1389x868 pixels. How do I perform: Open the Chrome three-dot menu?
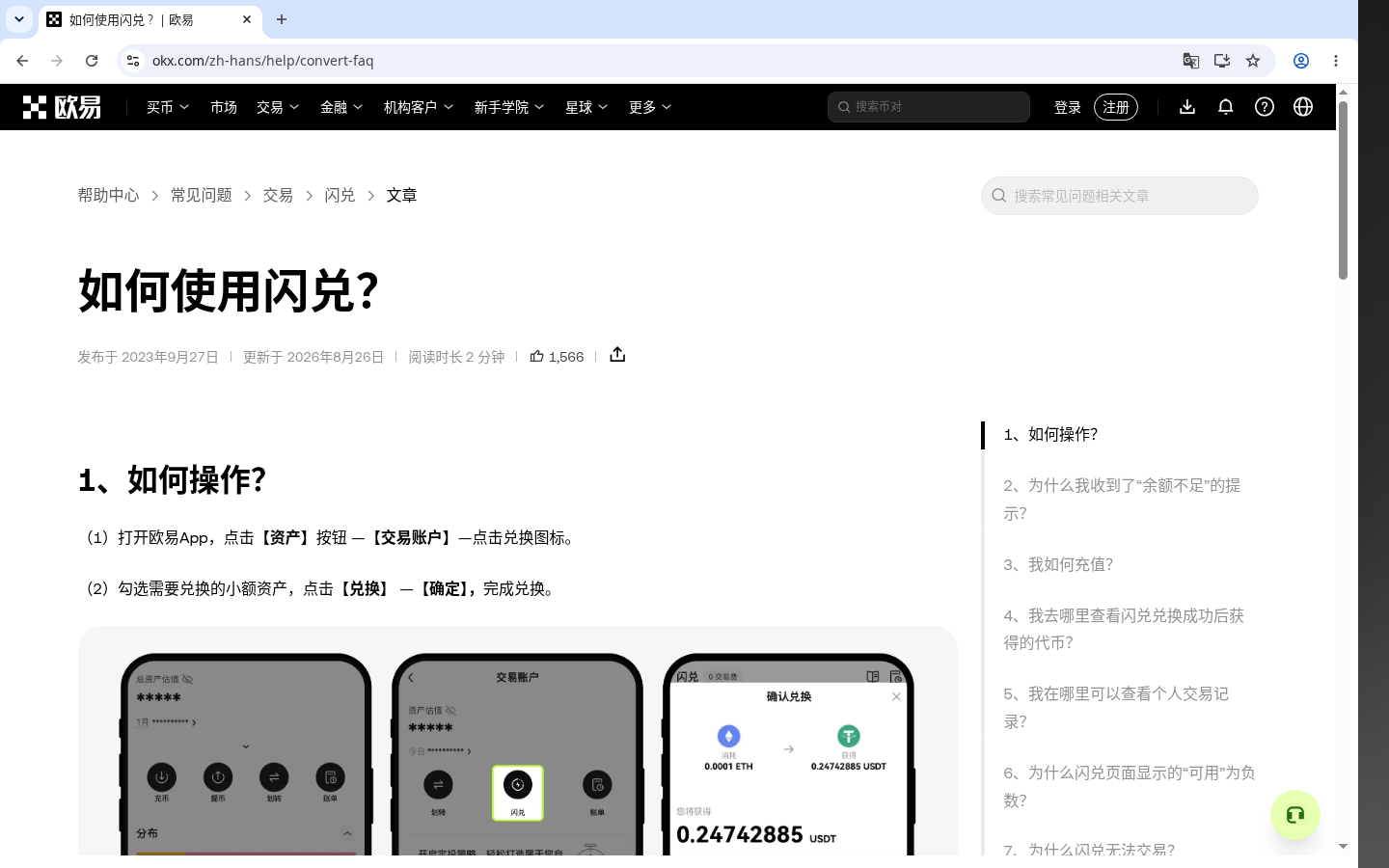[x=1336, y=61]
